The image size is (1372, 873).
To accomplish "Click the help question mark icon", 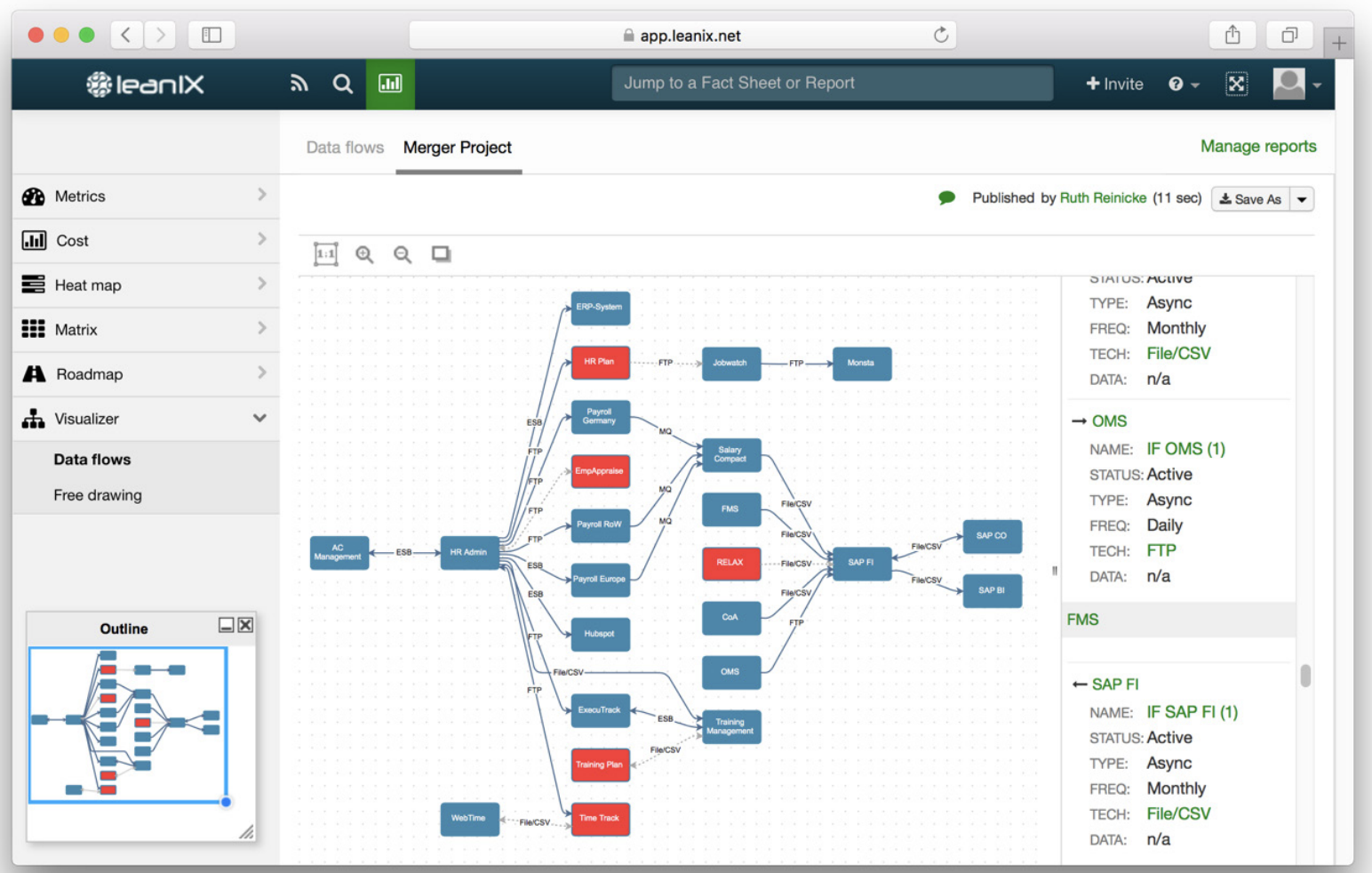I will click(1176, 84).
